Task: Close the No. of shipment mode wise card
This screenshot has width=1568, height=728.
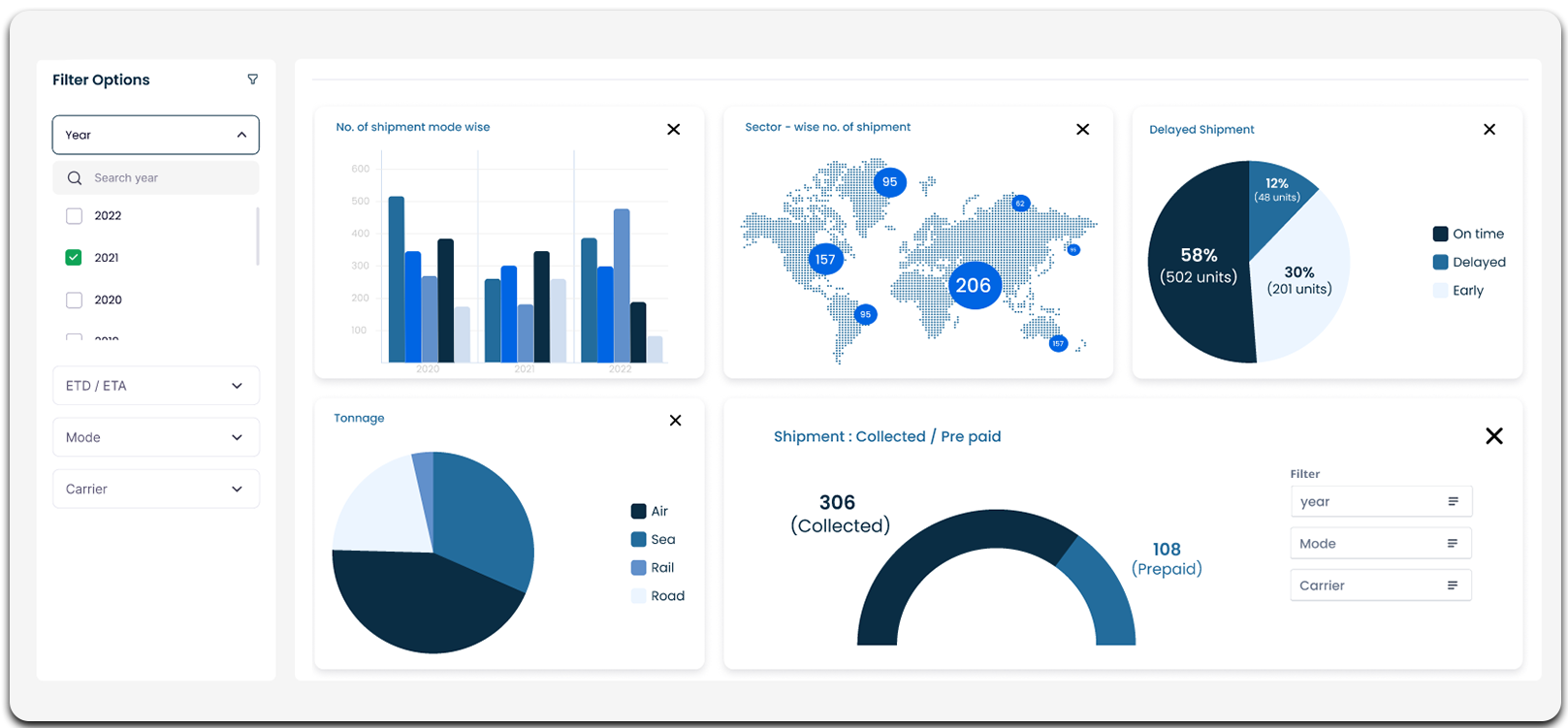Action: point(674,130)
